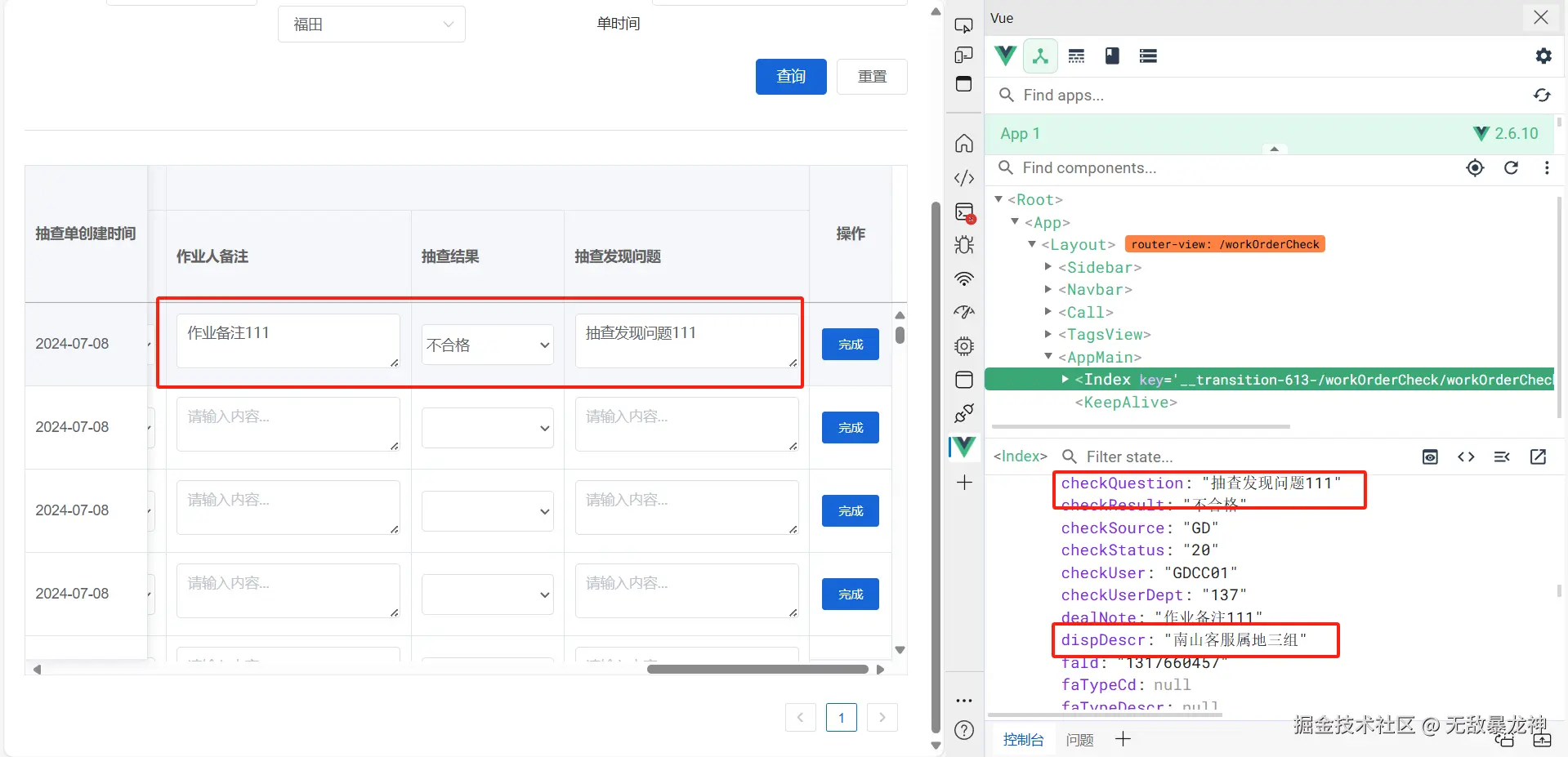Screen dimensions: 1568x757
Task: Select App 1 in apps list
Action: point(1269,134)
